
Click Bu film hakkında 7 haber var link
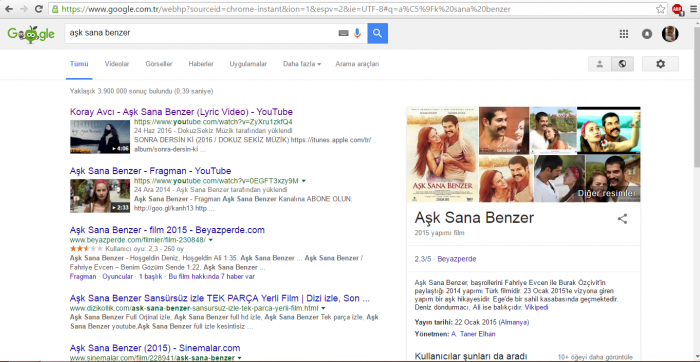212,277
